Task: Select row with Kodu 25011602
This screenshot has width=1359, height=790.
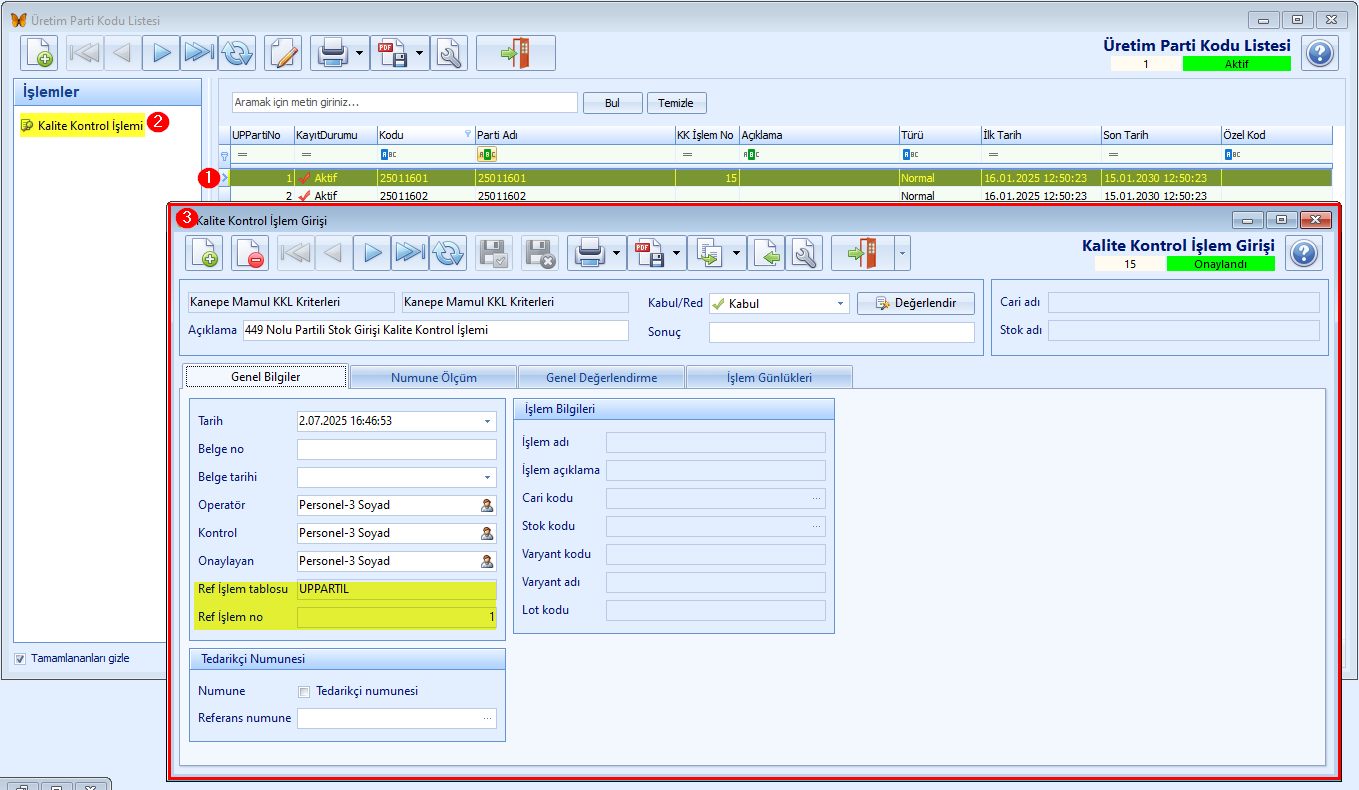Action: coord(780,196)
